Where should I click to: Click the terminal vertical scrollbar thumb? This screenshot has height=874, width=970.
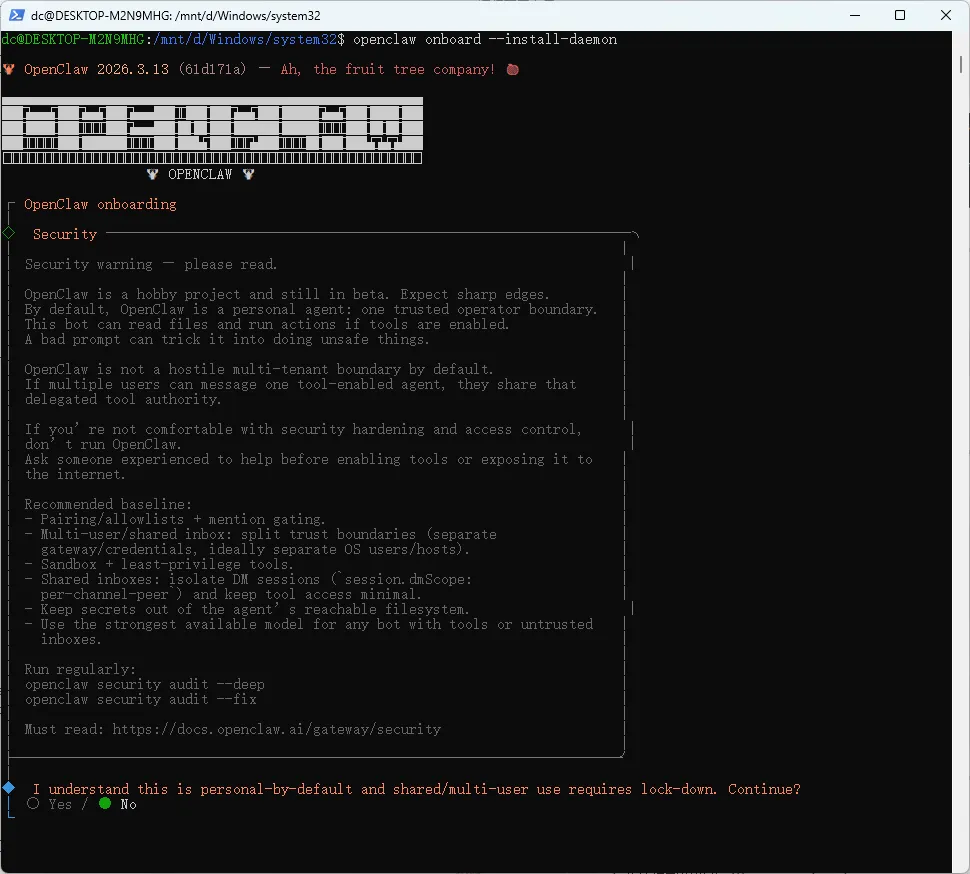point(961,64)
